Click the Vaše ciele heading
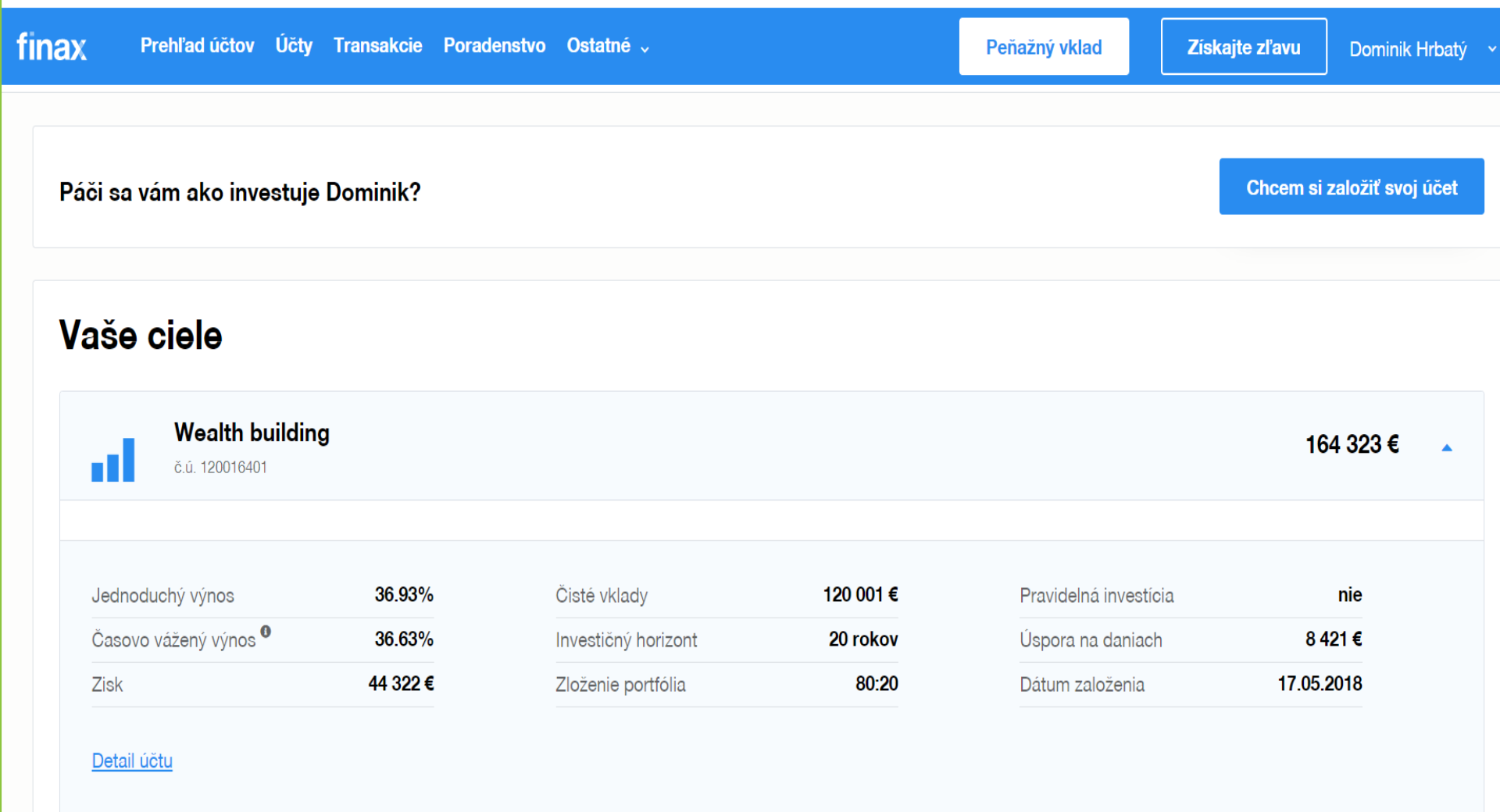Image resolution: width=1500 pixels, height=812 pixels. [x=141, y=336]
